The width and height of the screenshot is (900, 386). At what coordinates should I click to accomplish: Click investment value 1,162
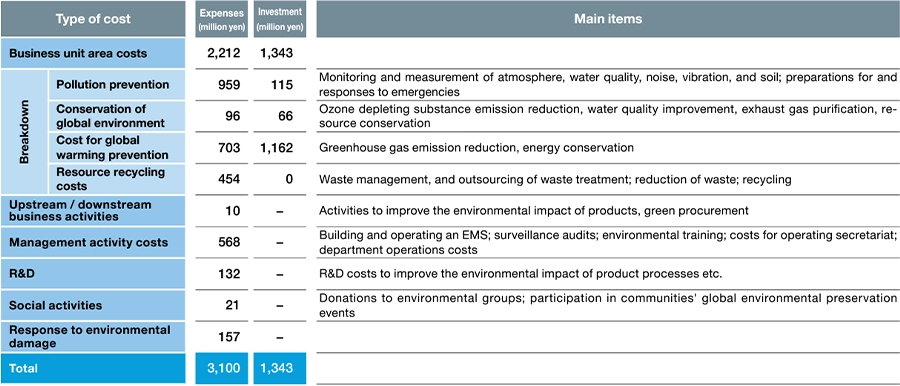tap(277, 148)
